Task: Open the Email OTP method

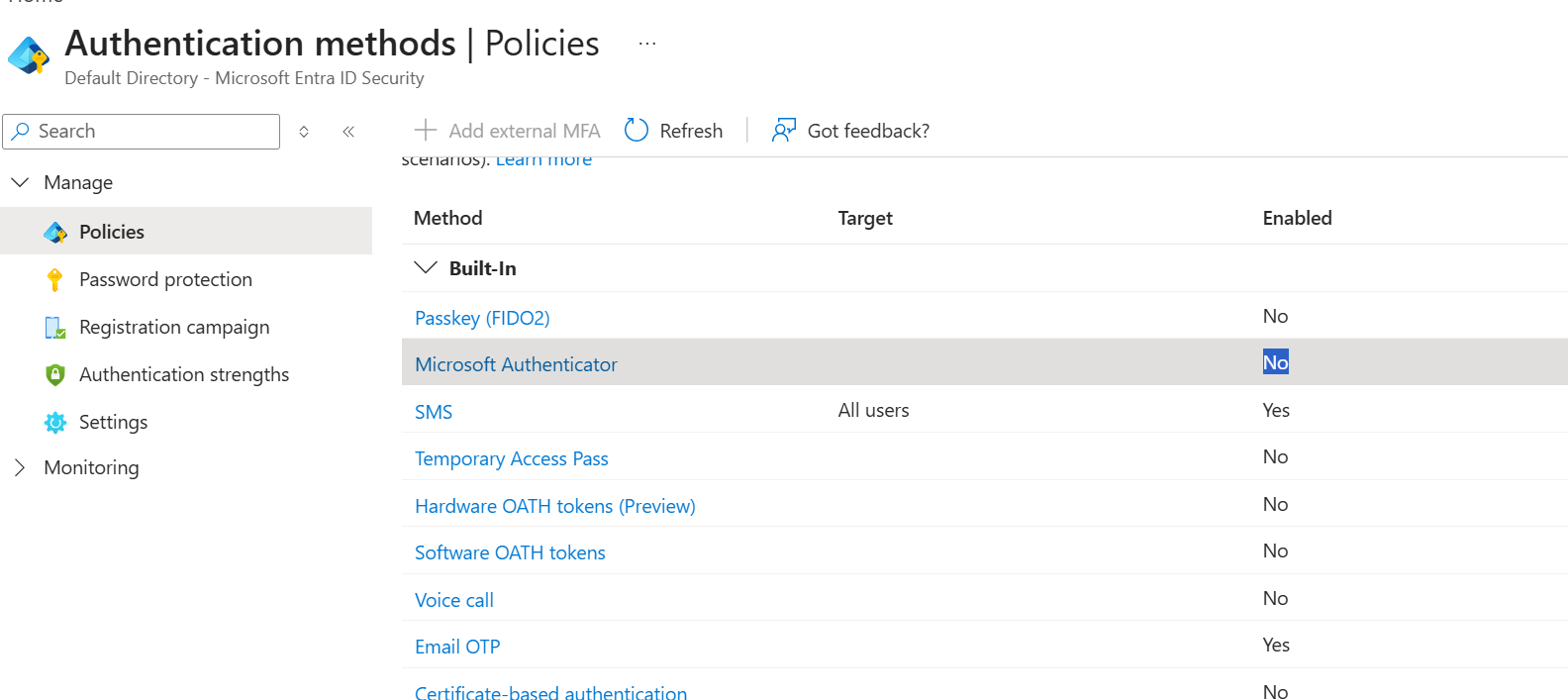Action: coord(457,647)
